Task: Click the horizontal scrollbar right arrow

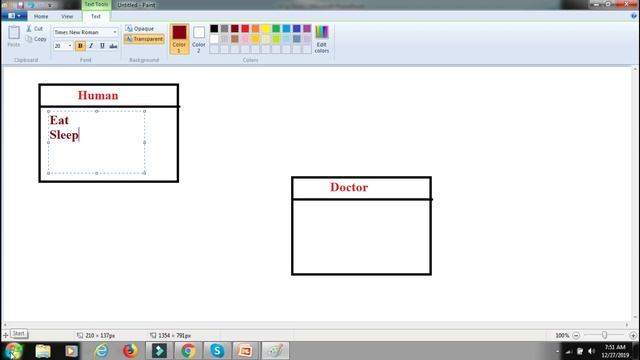Action: tap(627, 325)
